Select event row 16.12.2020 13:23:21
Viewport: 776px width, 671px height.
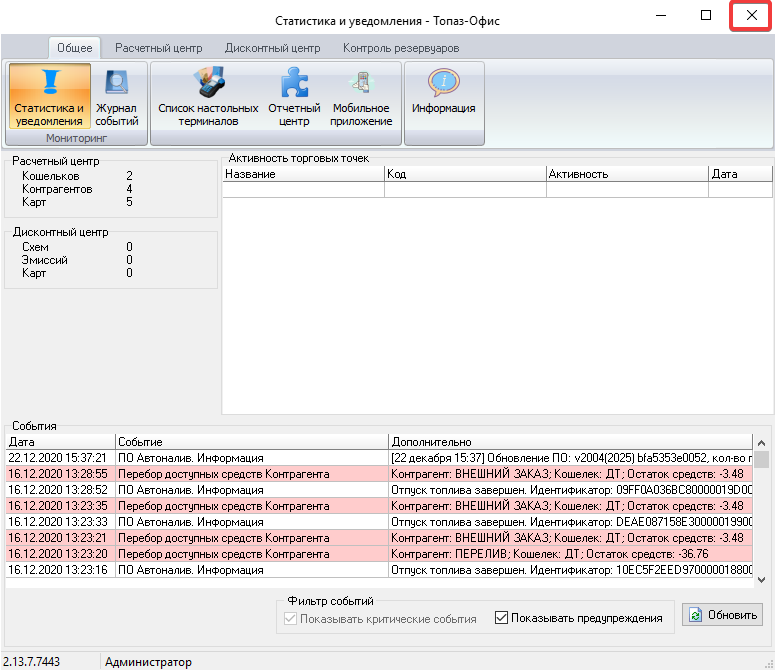[380, 538]
